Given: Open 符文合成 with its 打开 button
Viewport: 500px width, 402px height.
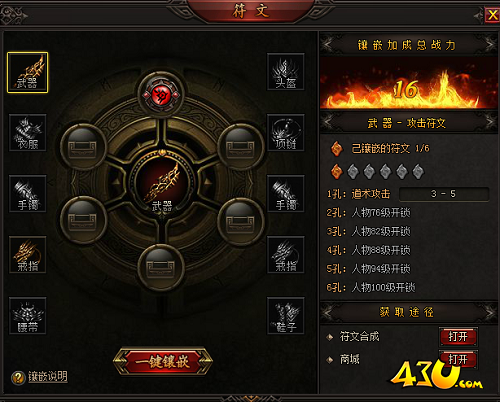Looking at the screenshot, I should coord(458,337).
